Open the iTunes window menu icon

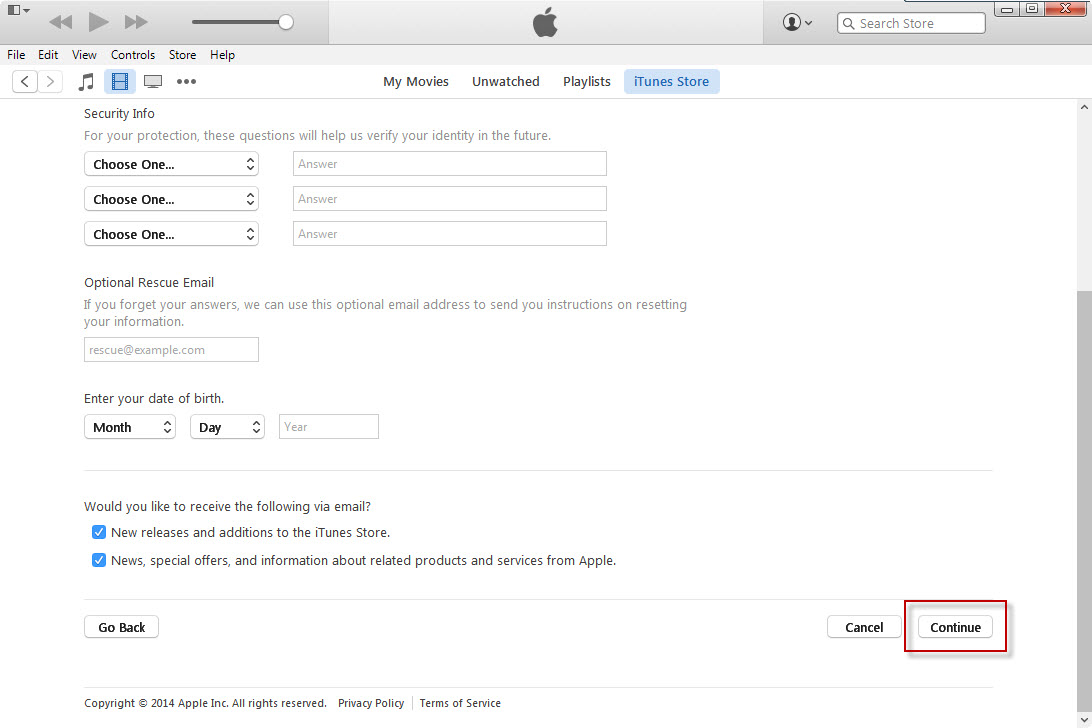18,10
